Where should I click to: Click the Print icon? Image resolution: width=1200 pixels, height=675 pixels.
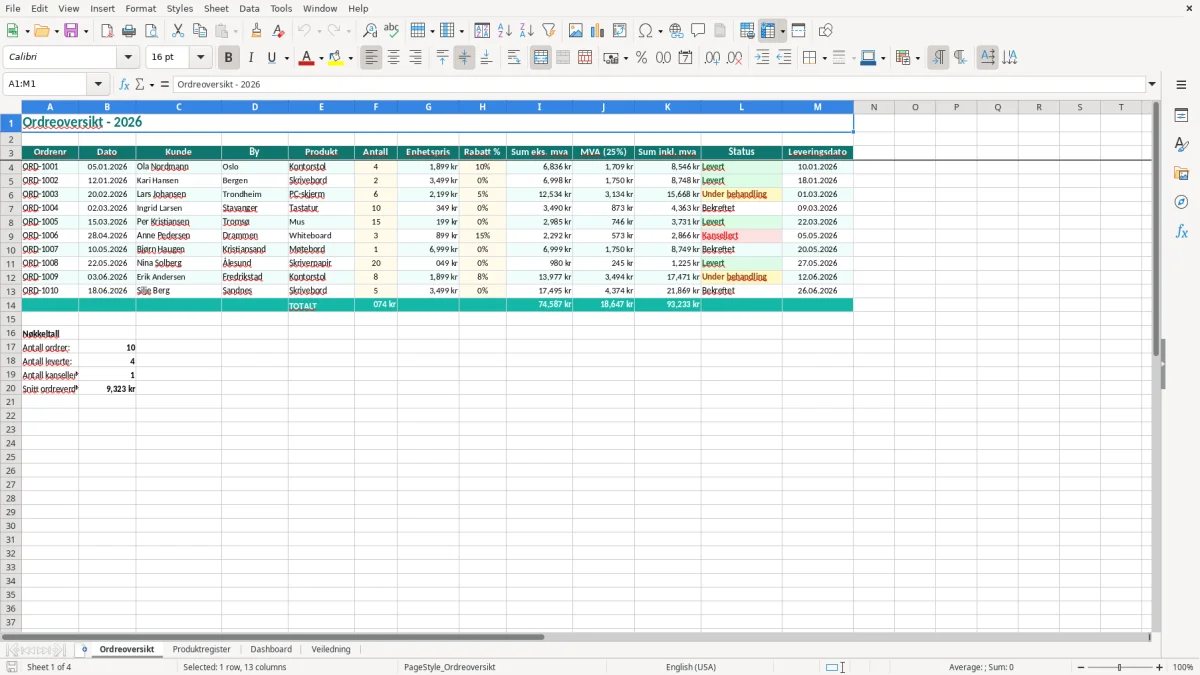pyautogui.click(x=129, y=31)
